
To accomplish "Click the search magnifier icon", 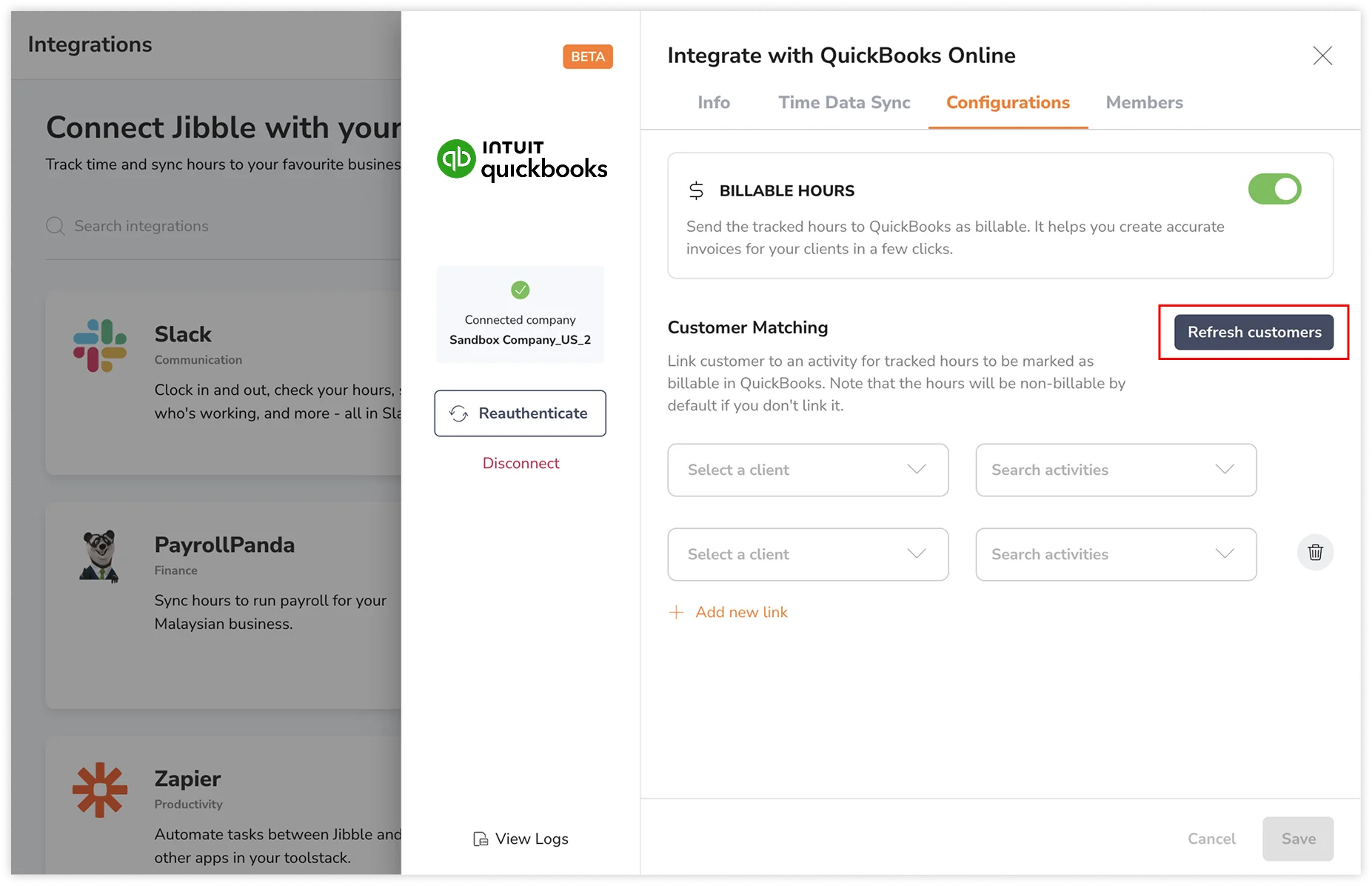I will click(56, 226).
